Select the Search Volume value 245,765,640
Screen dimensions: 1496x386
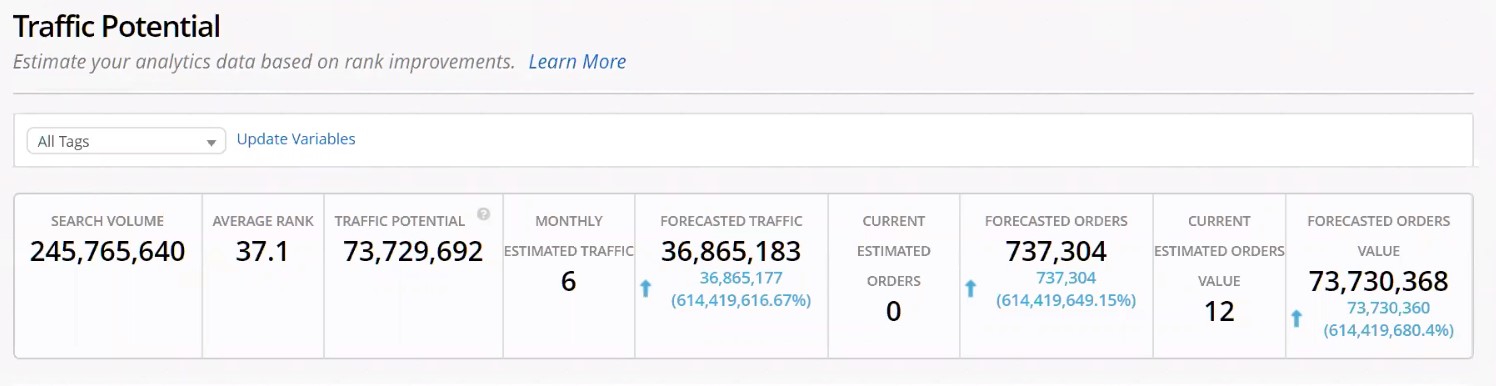click(x=108, y=252)
